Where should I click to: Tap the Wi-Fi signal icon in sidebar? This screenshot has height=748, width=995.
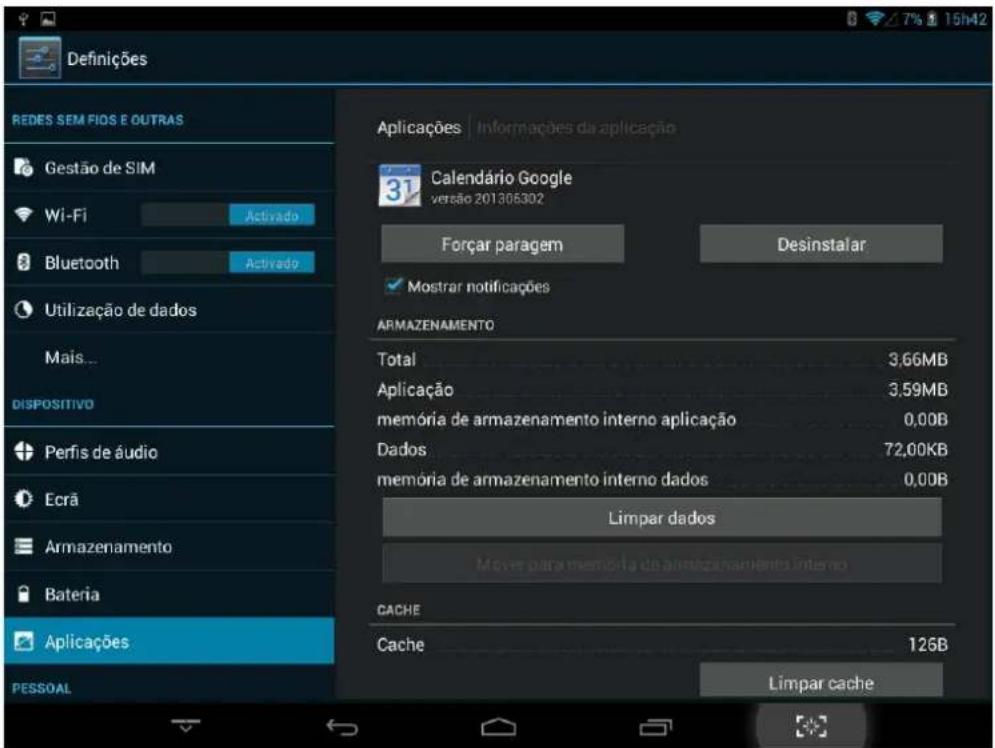point(23,214)
